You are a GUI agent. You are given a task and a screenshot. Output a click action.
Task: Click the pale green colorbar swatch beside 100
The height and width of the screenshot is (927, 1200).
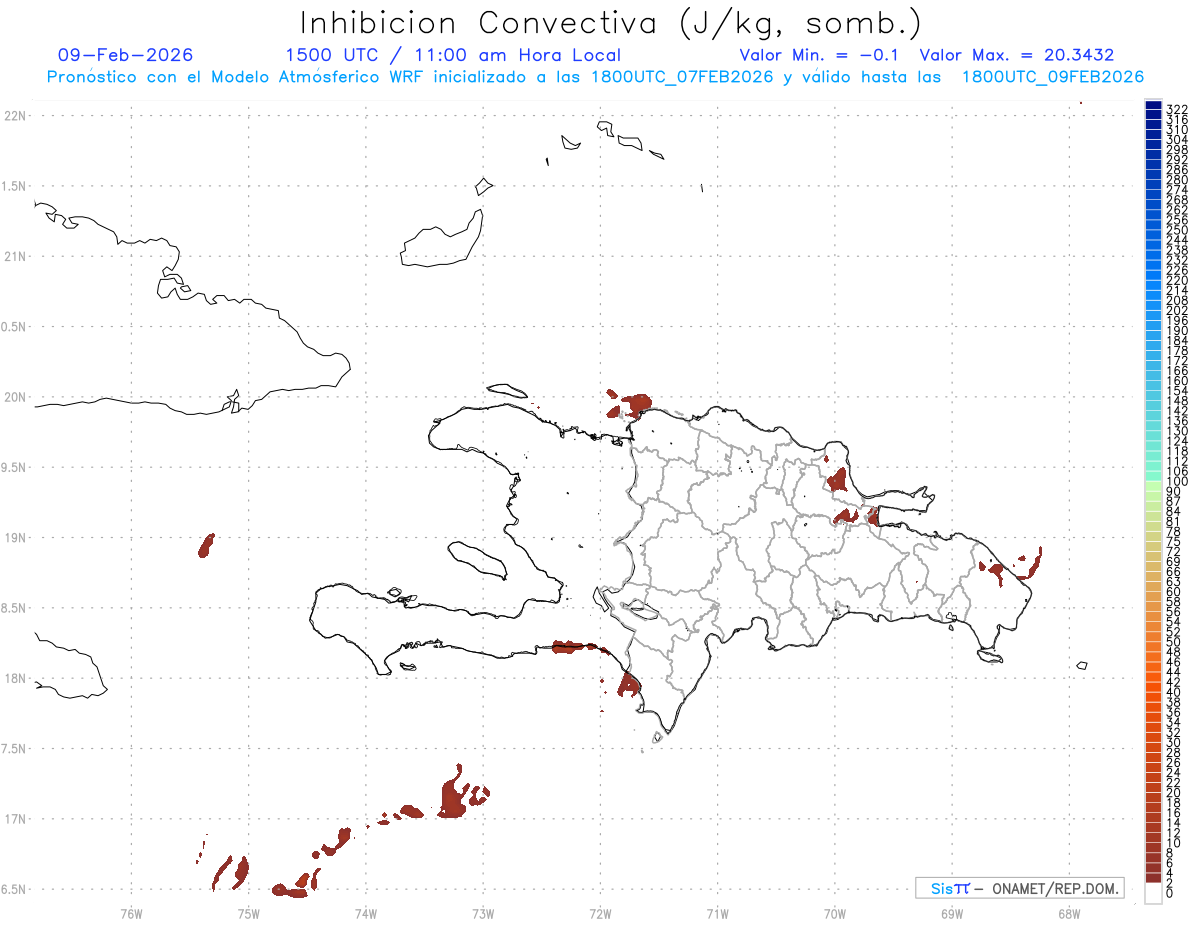click(1153, 486)
